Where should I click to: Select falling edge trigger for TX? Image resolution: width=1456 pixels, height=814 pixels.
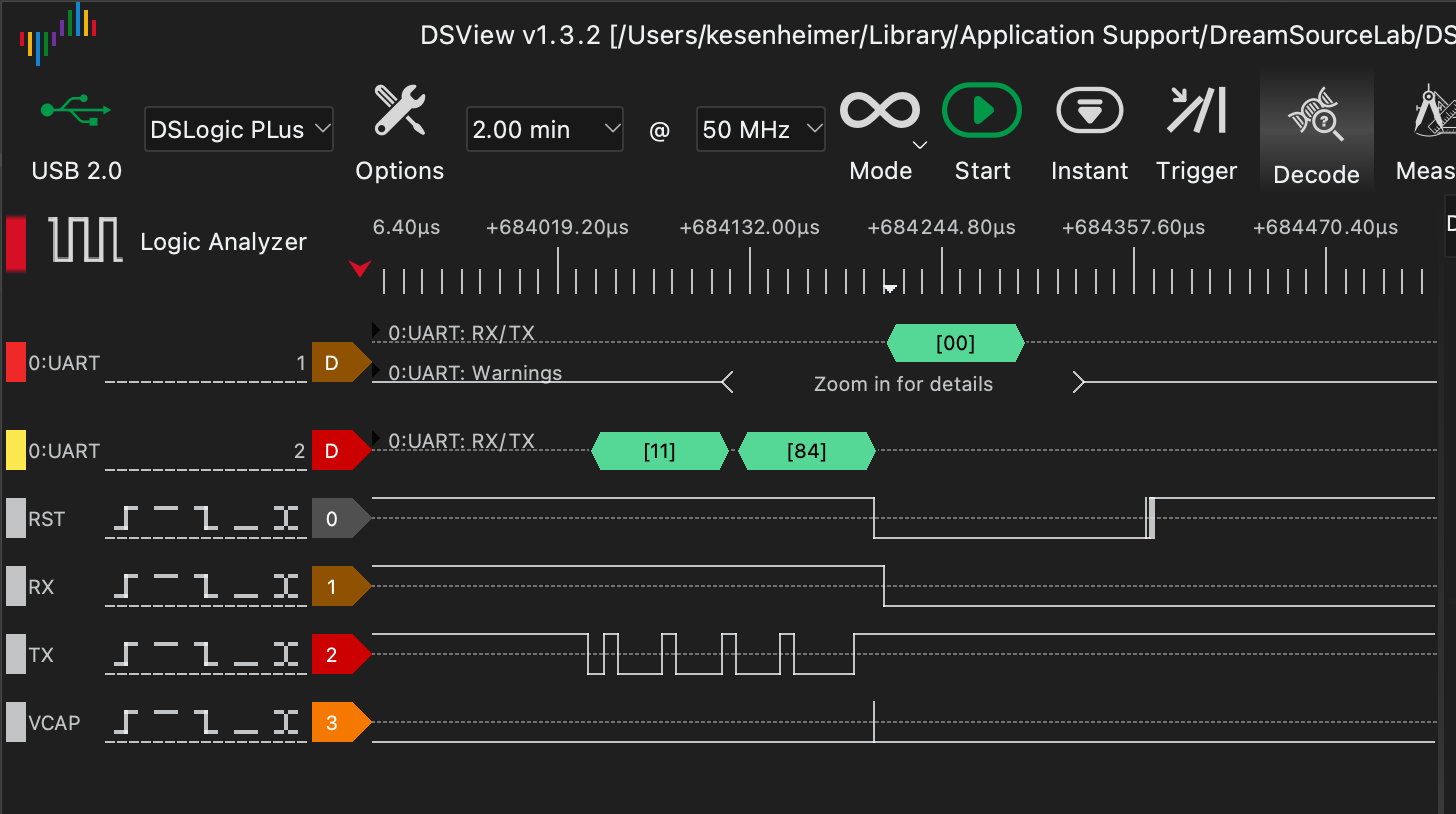point(206,654)
